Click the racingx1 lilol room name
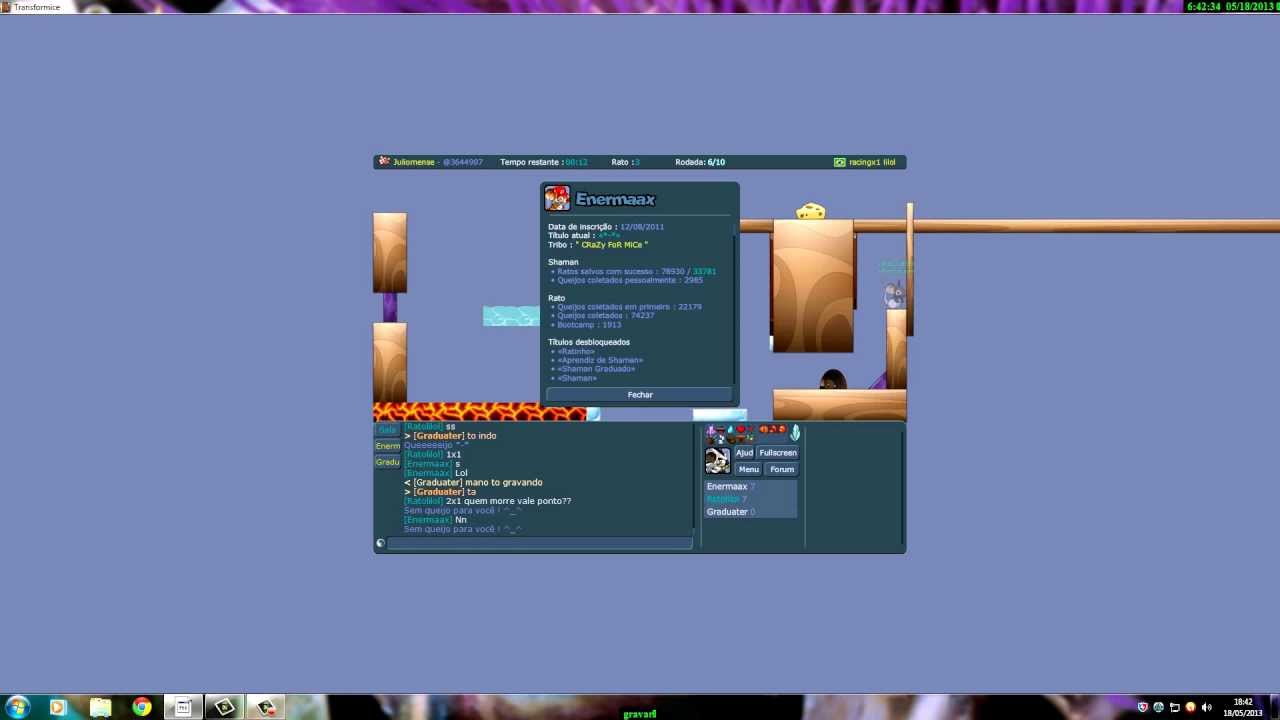Viewport: 1280px width, 720px height. pyautogui.click(x=872, y=162)
